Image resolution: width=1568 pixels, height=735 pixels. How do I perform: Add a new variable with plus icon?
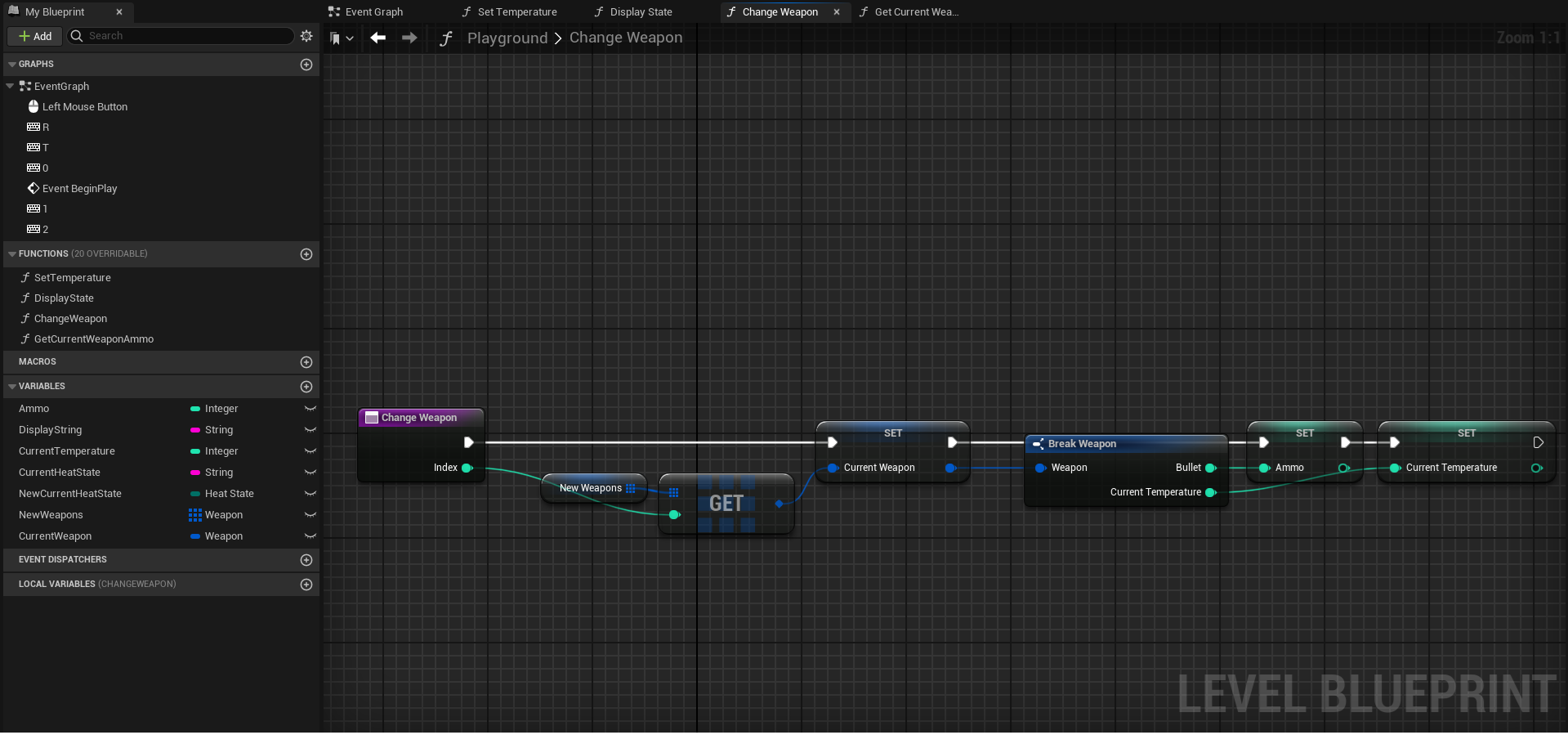click(306, 387)
